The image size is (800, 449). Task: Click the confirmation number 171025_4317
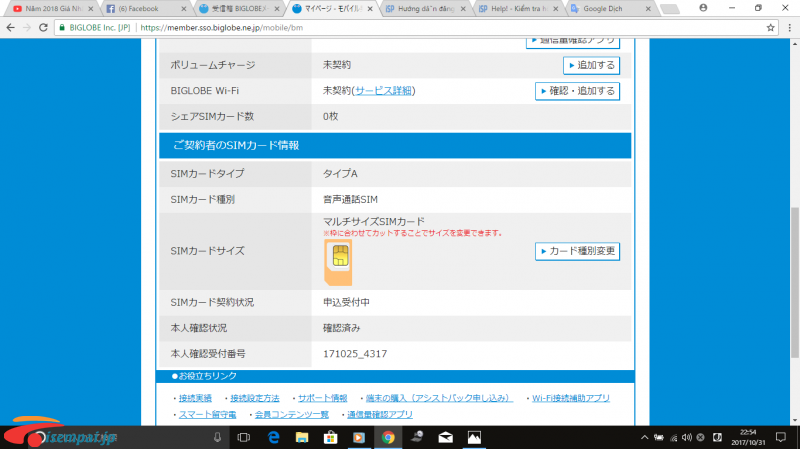[x=355, y=354]
